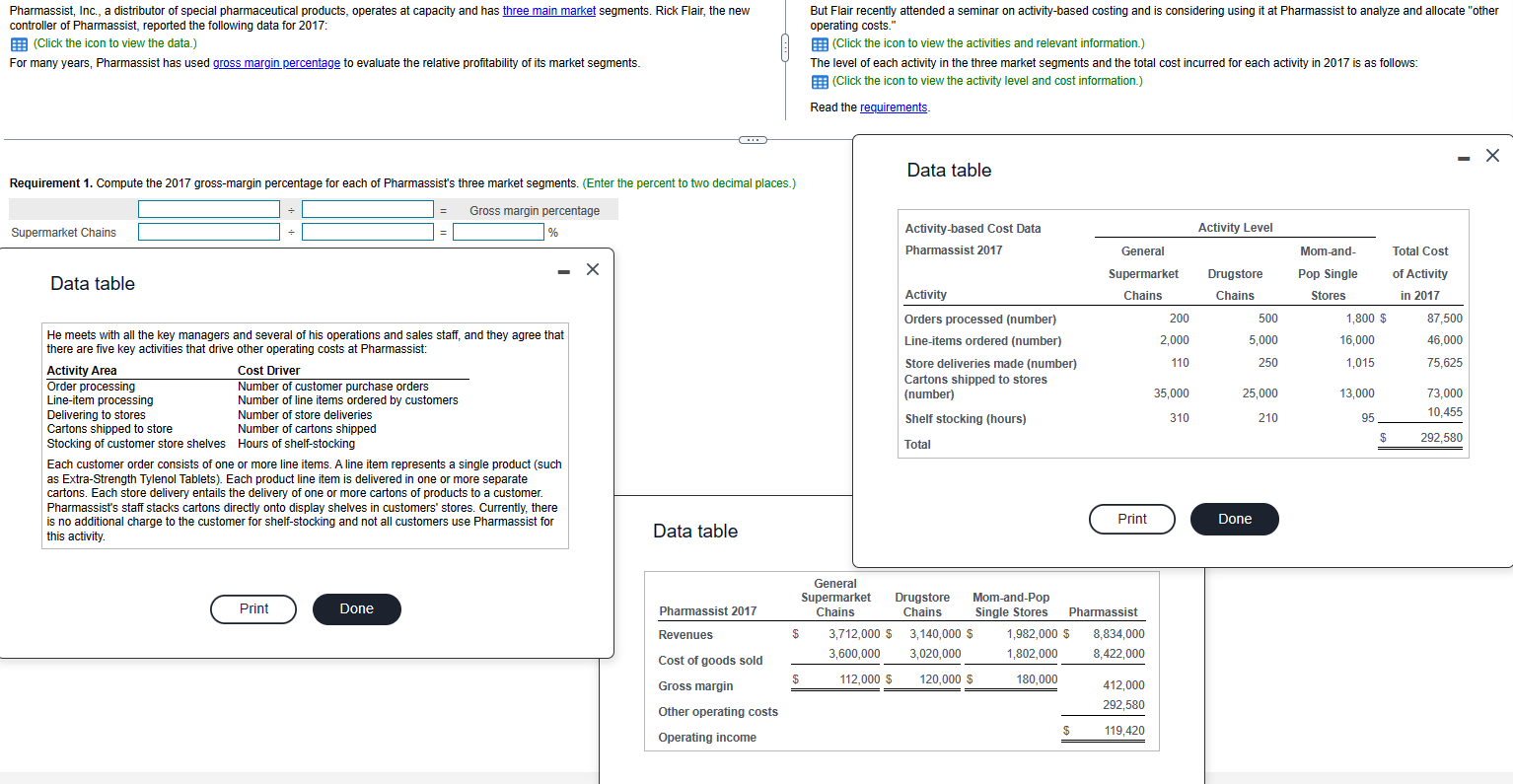Click 'Cost Driver' column header
This screenshot has height=784, width=1513.
point(268,371)
